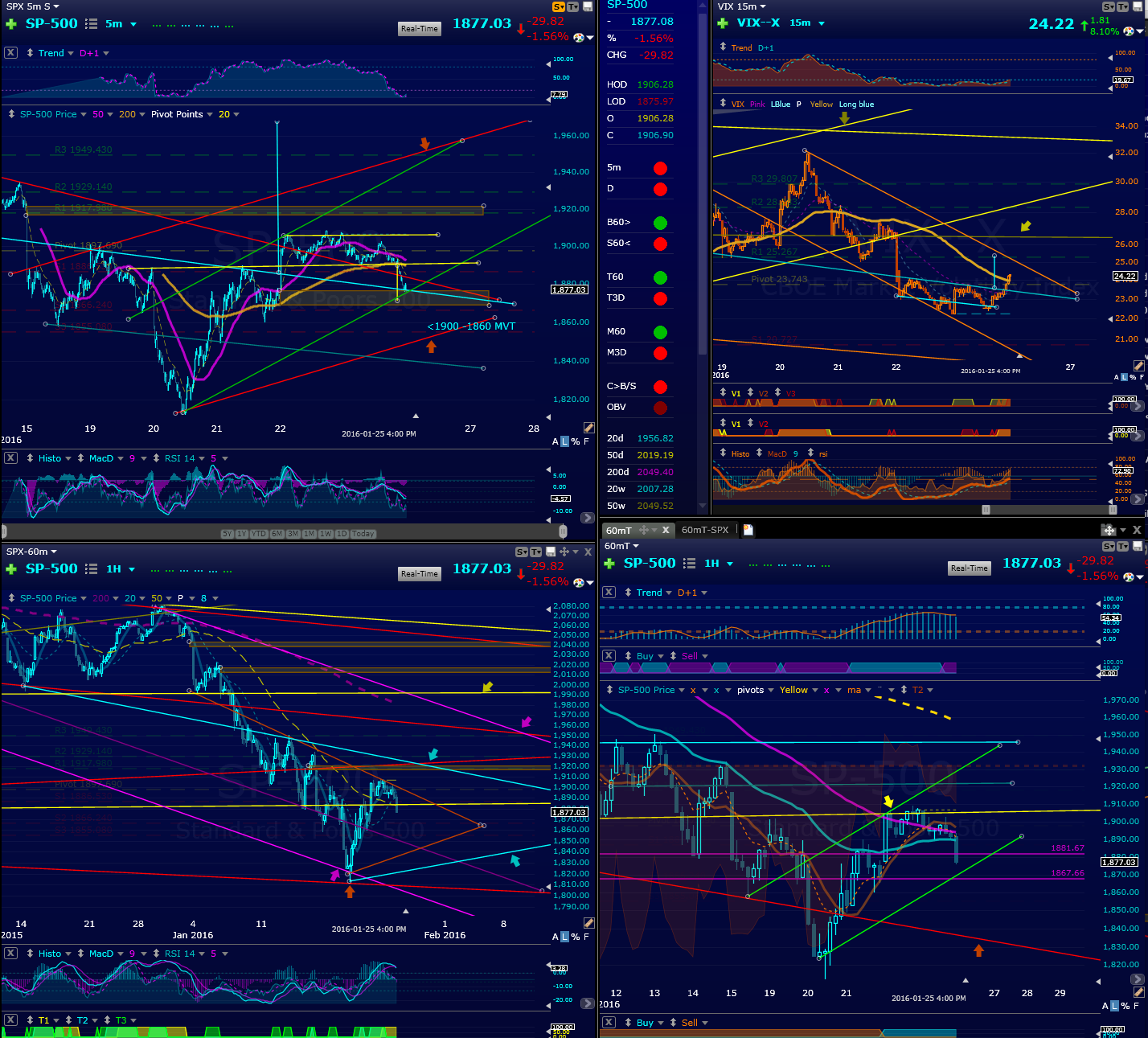The image size is (1148, 1038).
Task: Close the Trend indicator pane in 60mT chart
Action: click(x=609, y=592)
